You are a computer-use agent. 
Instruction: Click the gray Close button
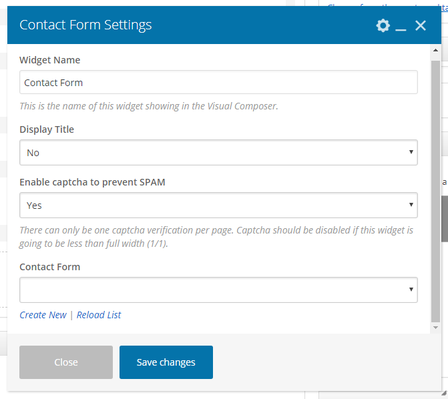click(66, 362)
